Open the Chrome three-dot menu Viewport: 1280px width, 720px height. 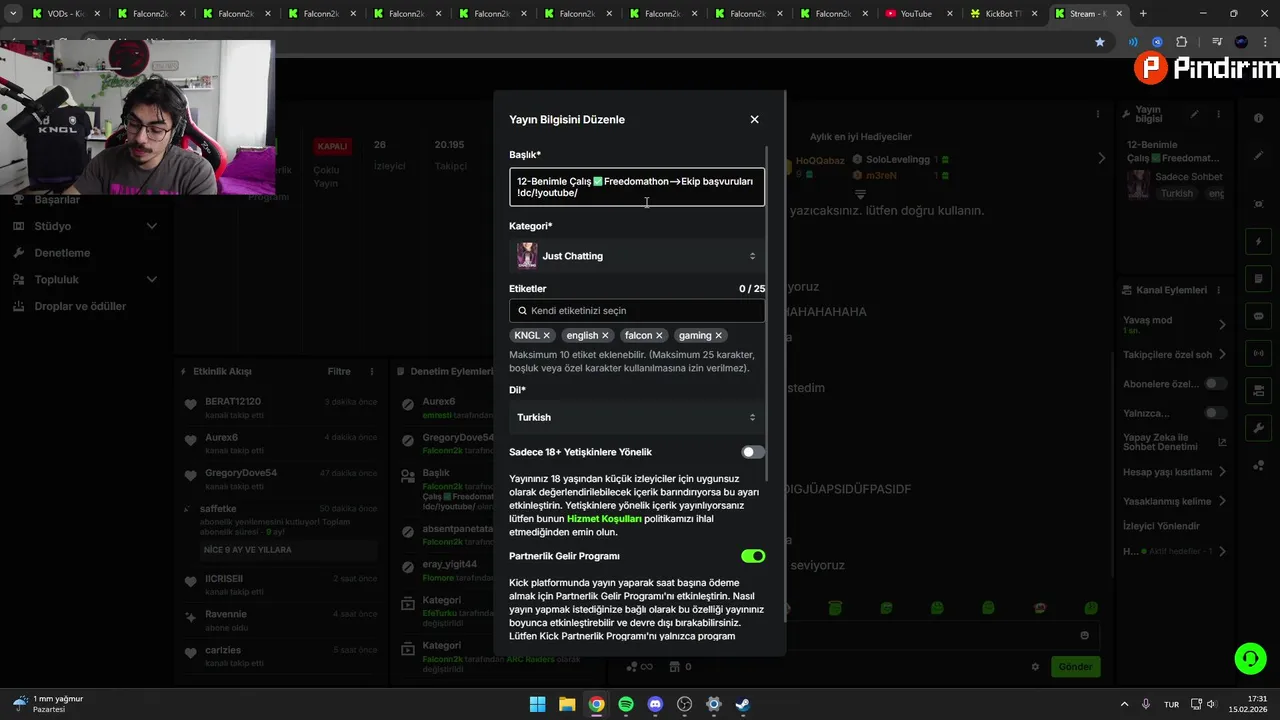tap(1266, 42)
